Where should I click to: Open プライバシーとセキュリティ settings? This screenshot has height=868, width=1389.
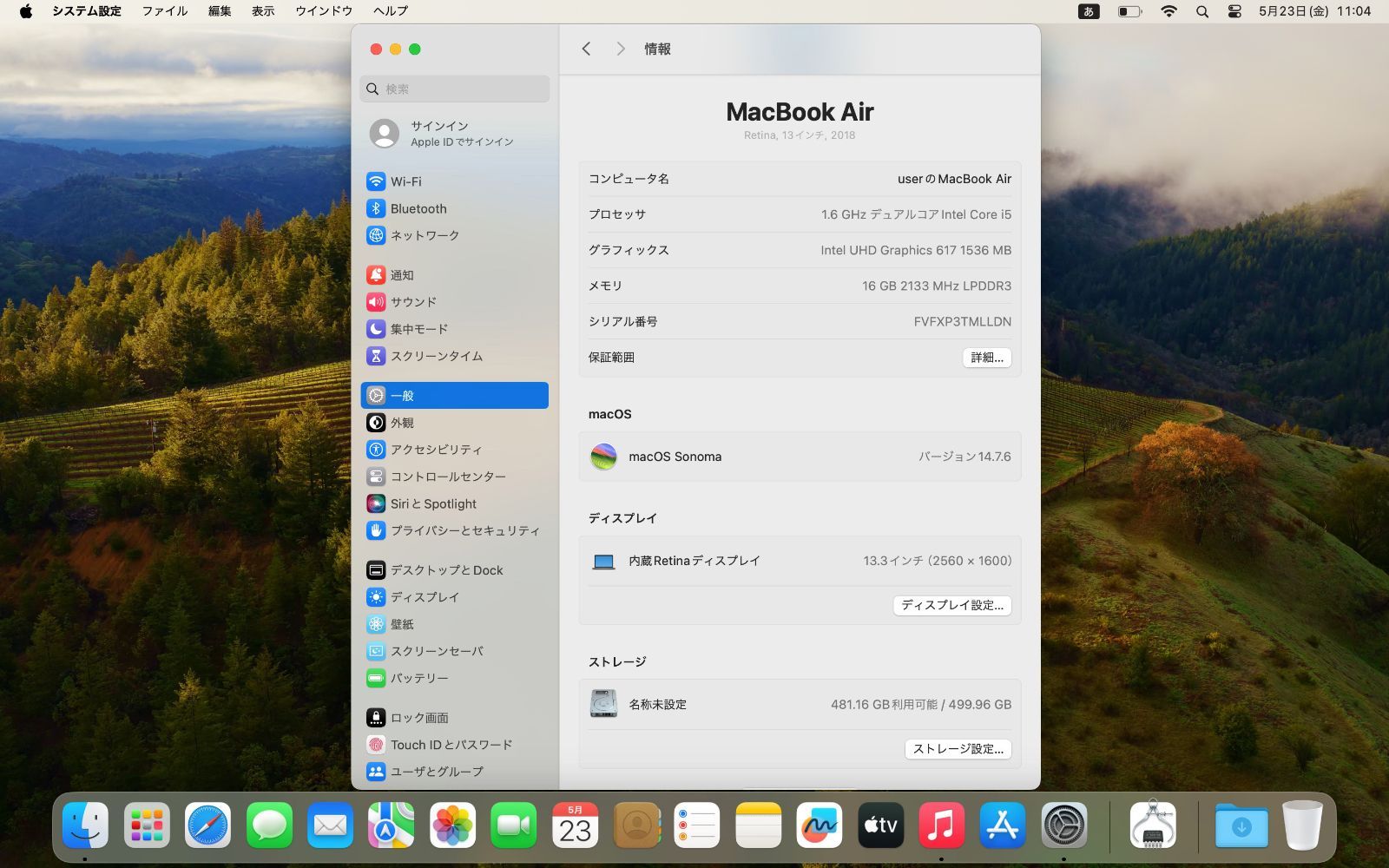tap(454, 530)
